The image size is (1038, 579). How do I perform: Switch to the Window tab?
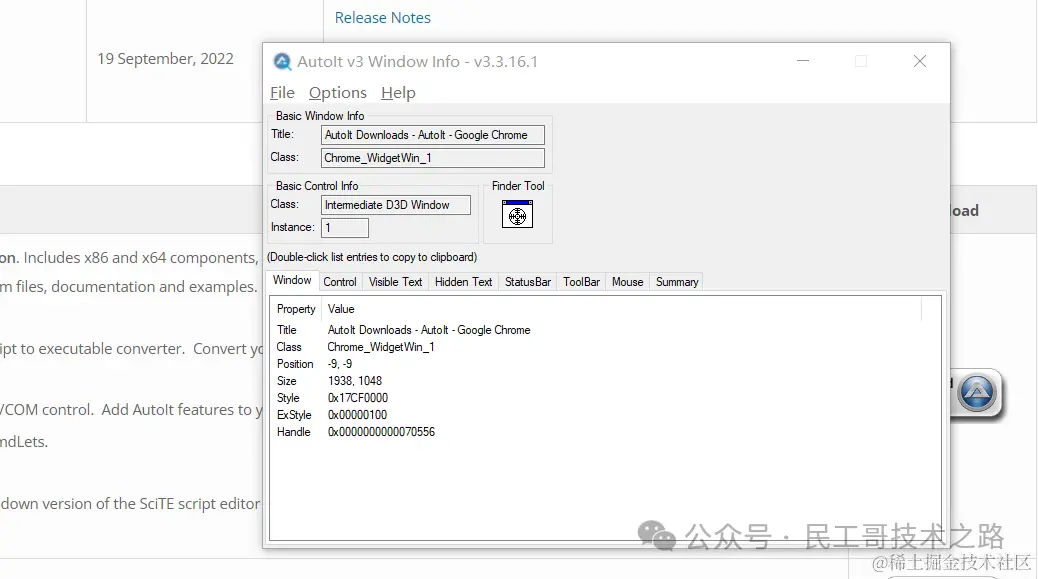(292, 281)
